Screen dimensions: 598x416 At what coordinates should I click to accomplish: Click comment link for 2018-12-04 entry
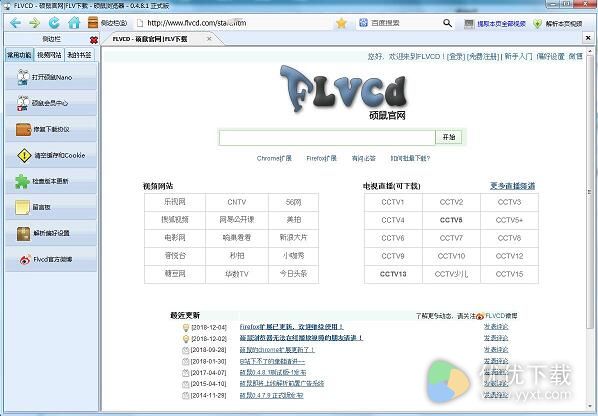click(496, 327)
